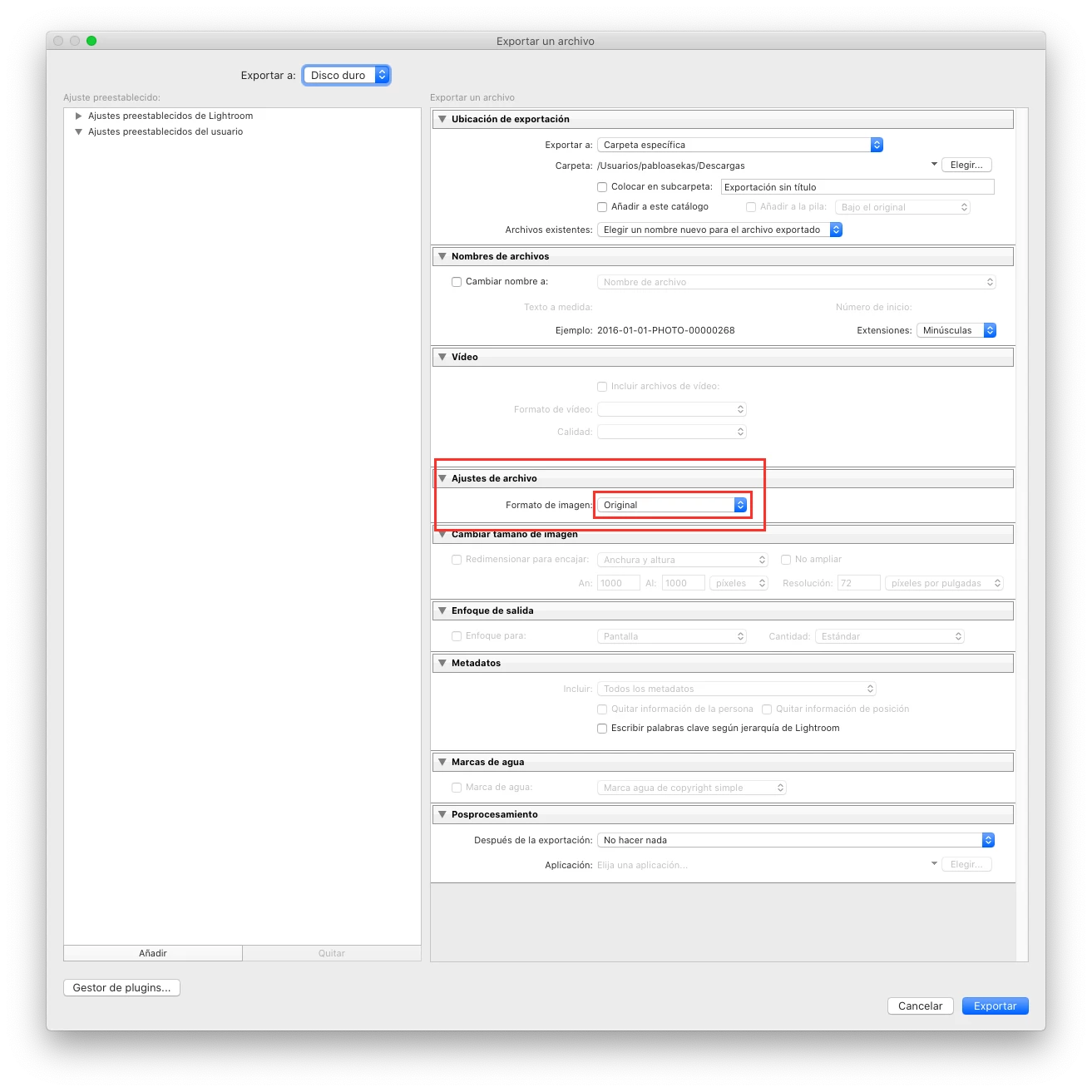Open Marca agua de copyright simple dropdown

tap(692, 788)
